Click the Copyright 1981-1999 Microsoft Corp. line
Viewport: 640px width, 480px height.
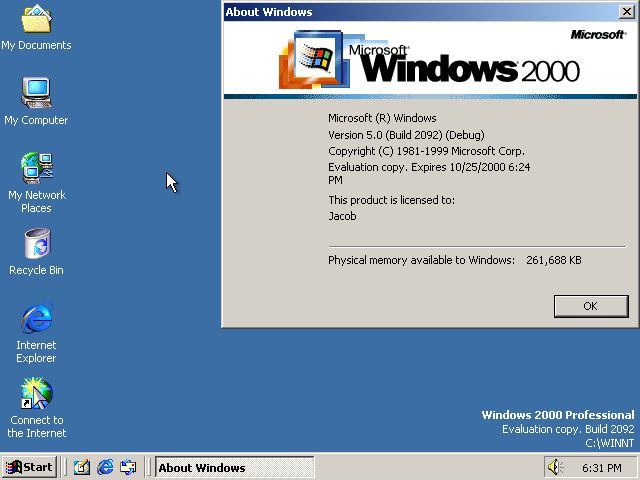pos(426,151)
